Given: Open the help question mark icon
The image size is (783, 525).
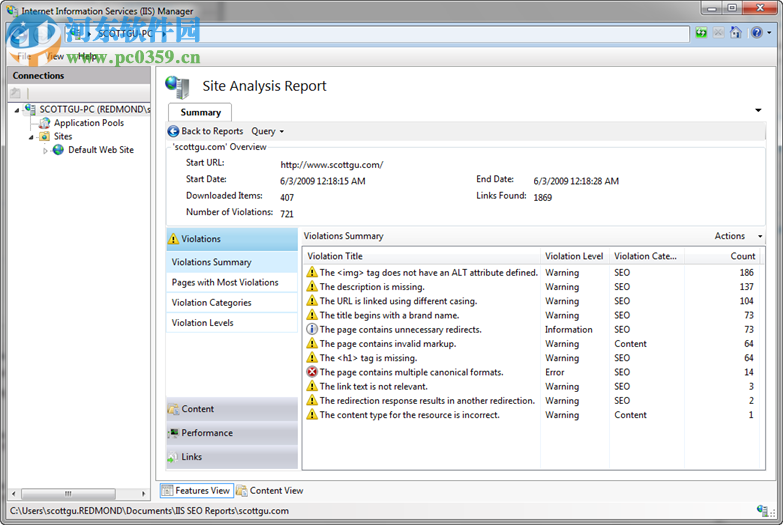Looking at the screenshot, I should click(x=757, y=33).
